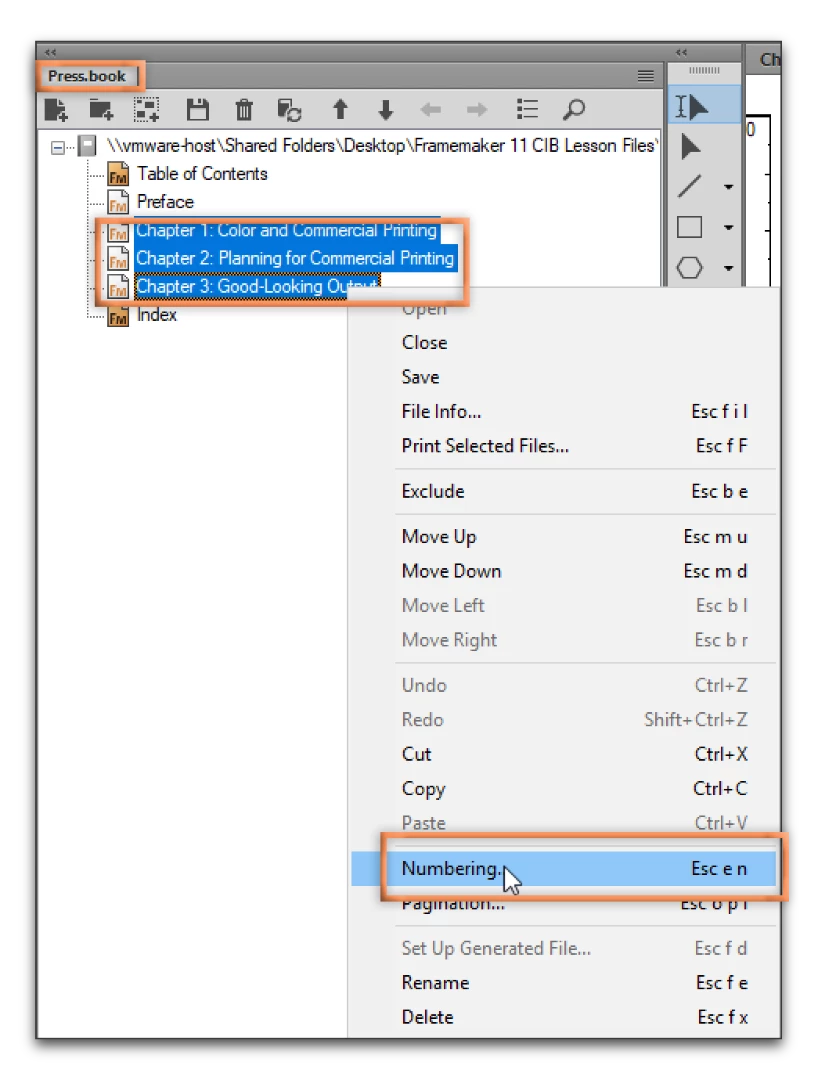Select Chapter 2: Planning for Commercial Printing
This screenshot has height=1080, width=818.
(295, 258)
